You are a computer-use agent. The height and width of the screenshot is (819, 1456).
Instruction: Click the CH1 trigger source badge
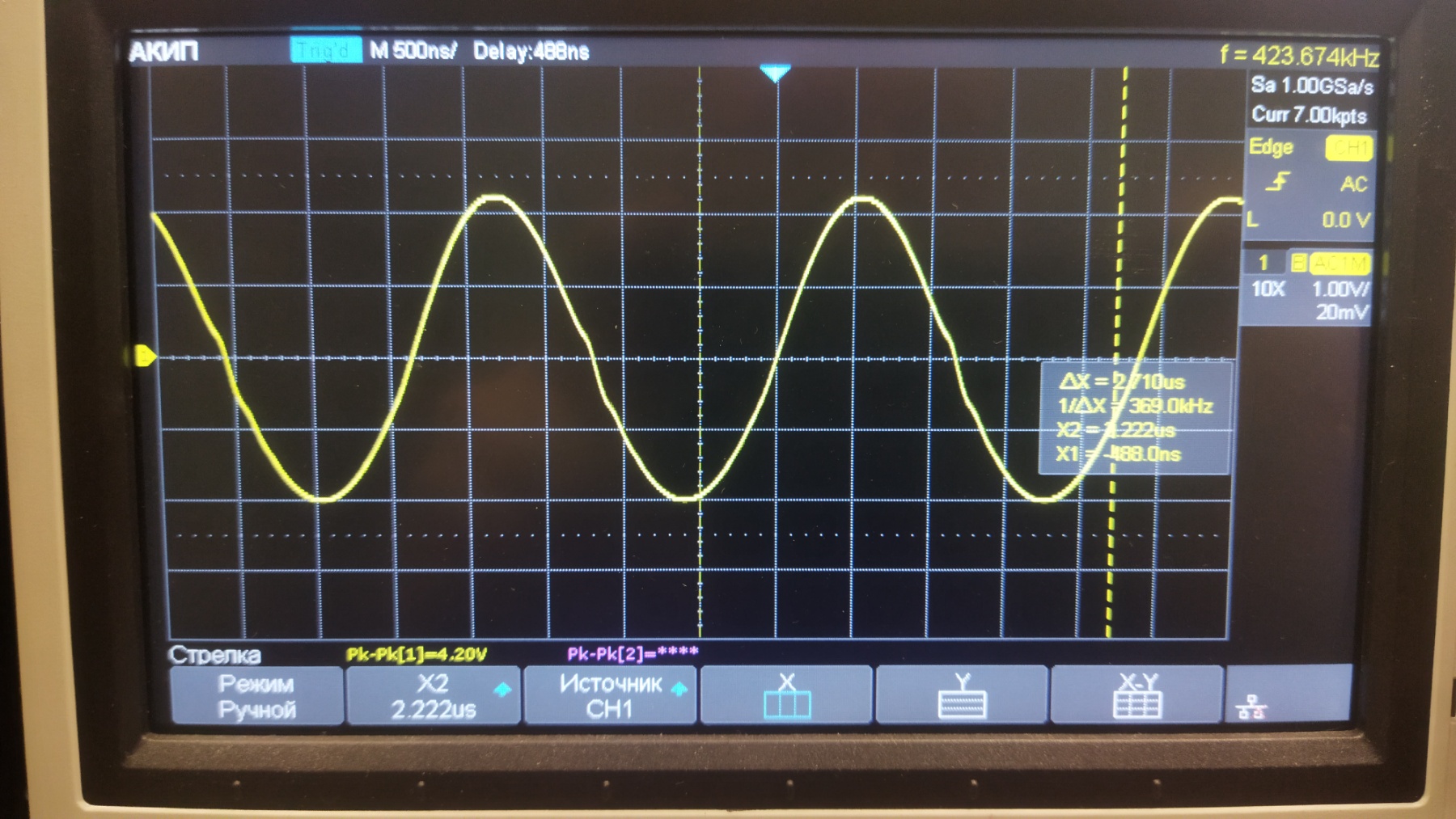(1348, 149)
